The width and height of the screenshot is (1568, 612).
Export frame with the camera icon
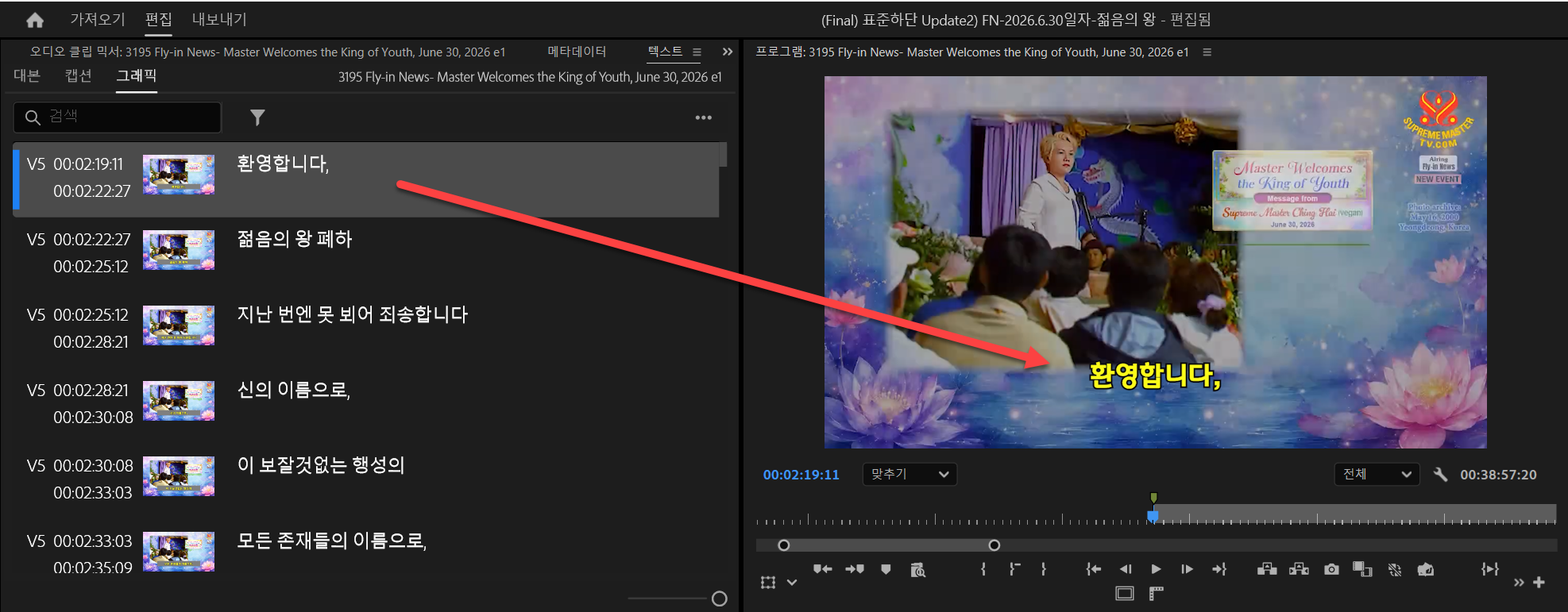coord(1332,569)
